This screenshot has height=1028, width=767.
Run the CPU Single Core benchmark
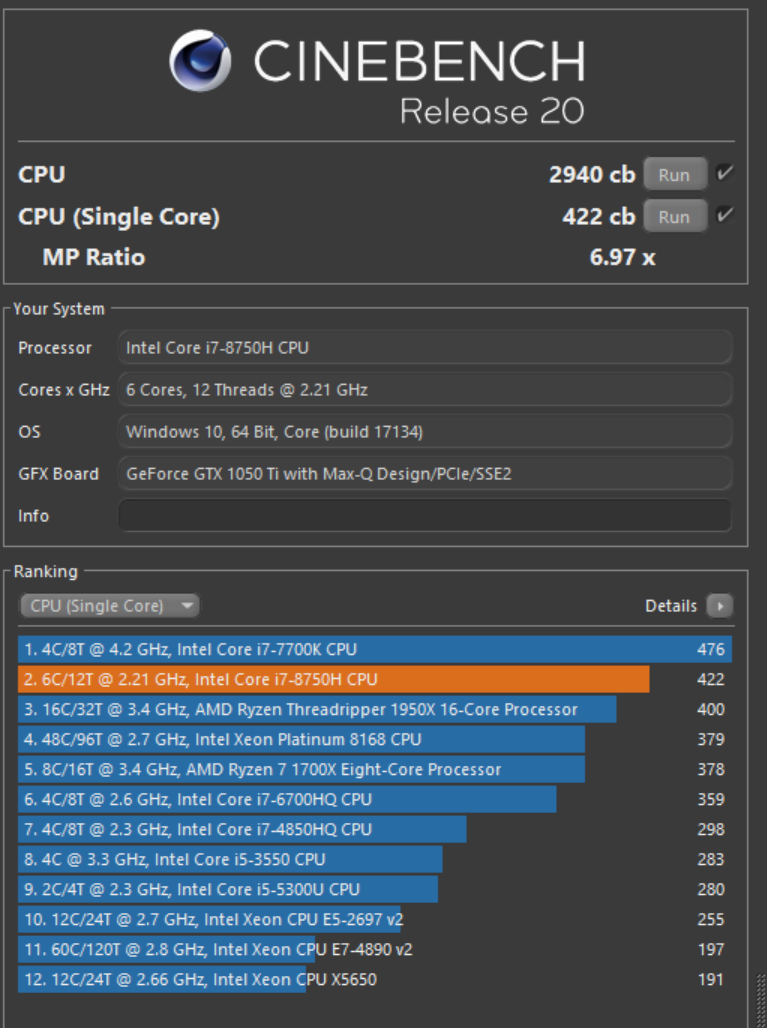coord(674,215)
